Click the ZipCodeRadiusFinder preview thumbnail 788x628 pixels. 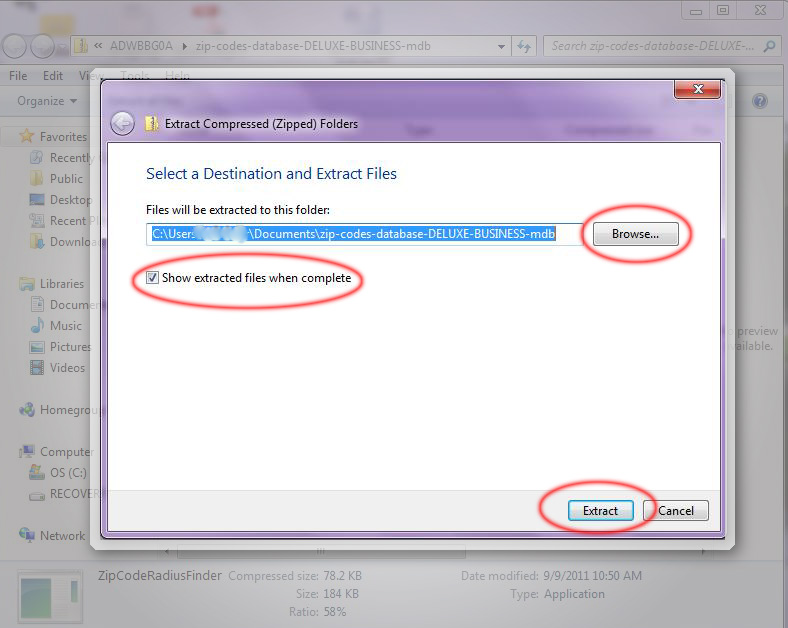[x=50, y=596]
